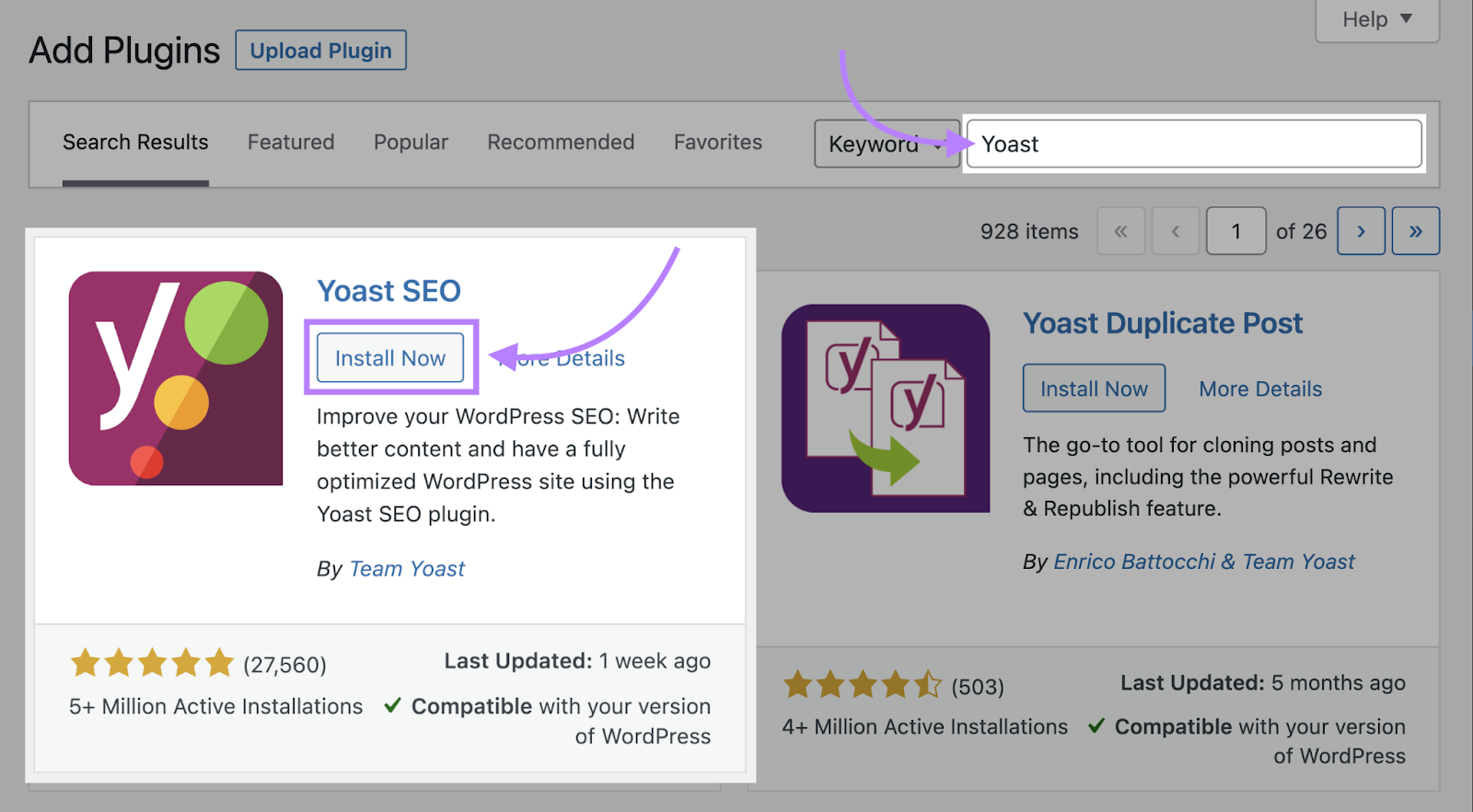The width and height of the screenshot is (1473, 812).
Task: Jump to the last results page
Action: point(1415,231)
